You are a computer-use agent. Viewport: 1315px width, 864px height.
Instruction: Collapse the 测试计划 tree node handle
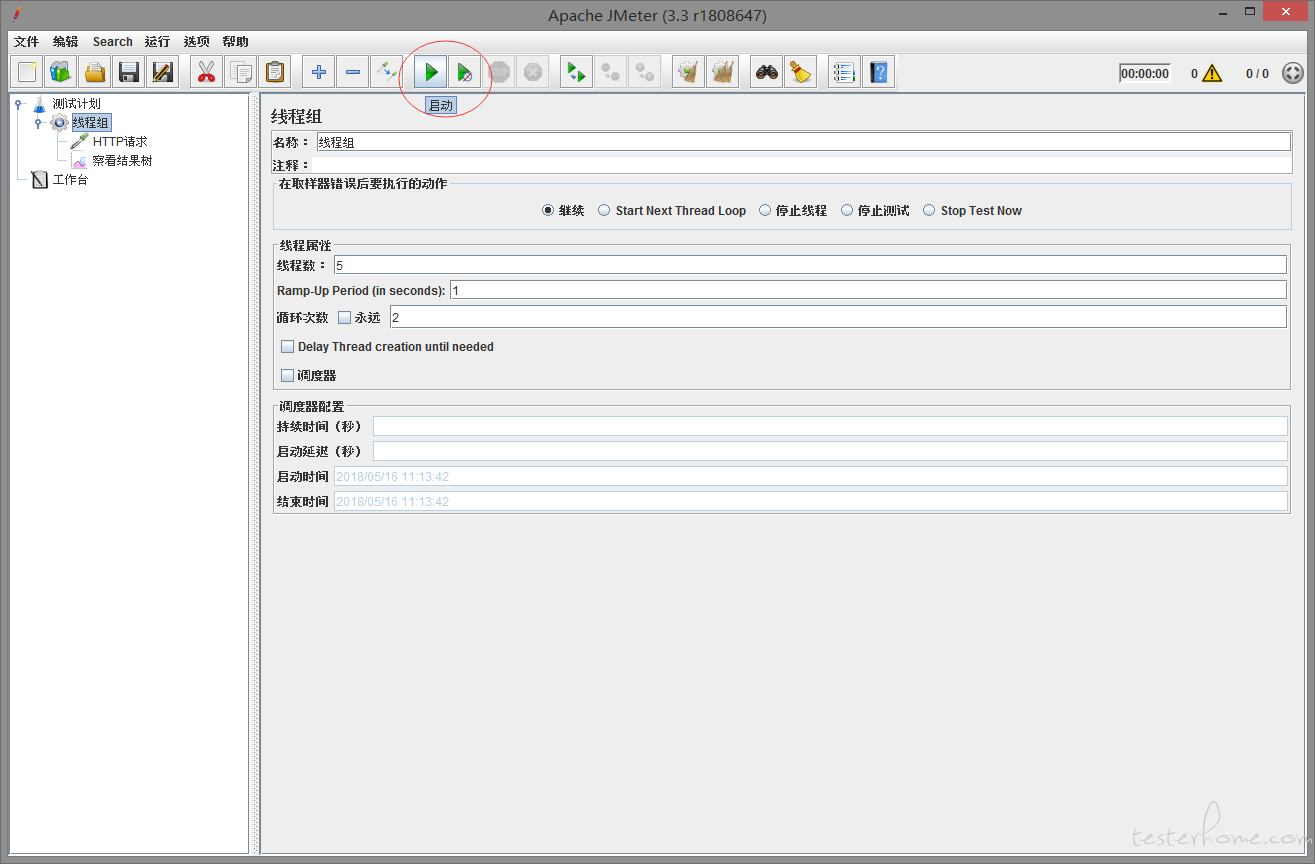(18, 104)
